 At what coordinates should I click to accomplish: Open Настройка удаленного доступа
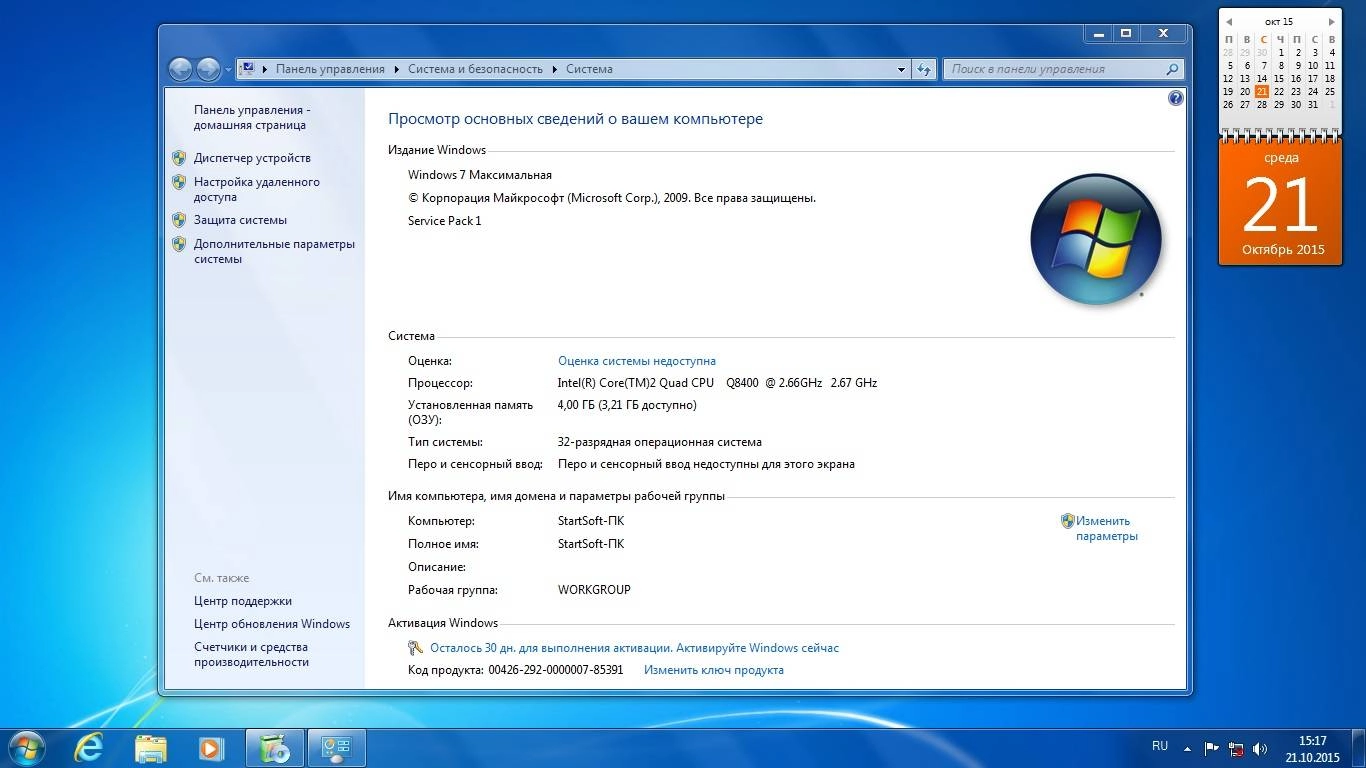tap(257, 189)
